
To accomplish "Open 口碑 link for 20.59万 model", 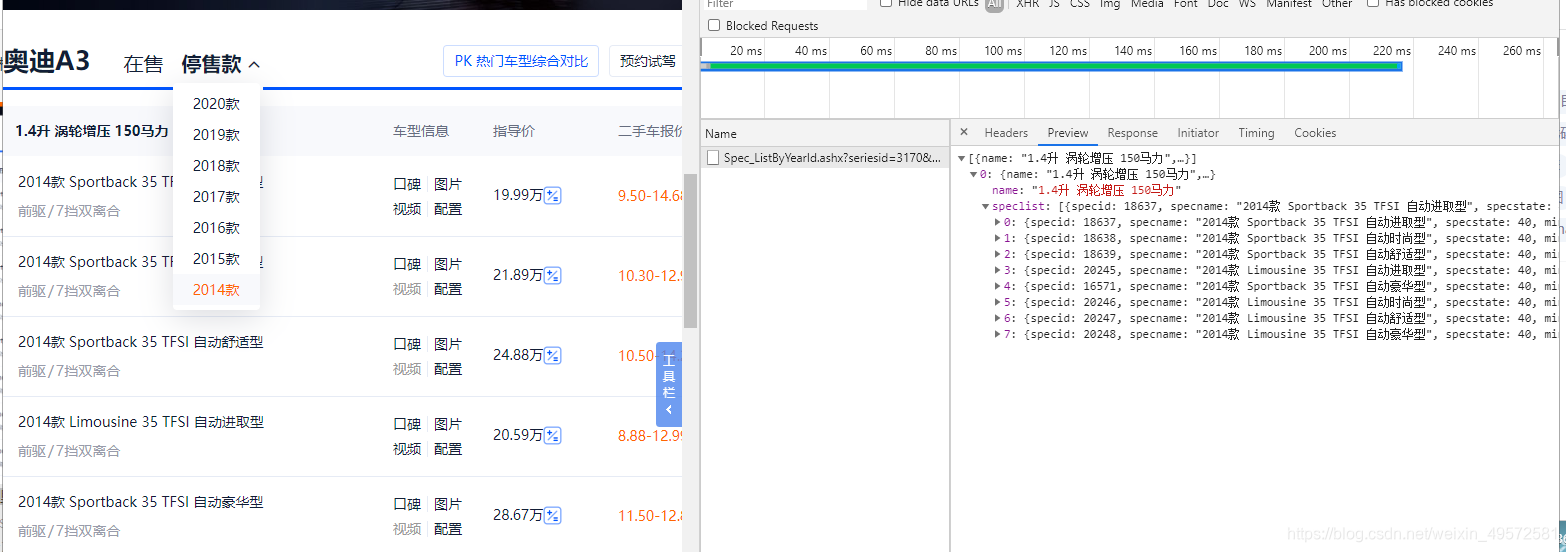I will tap(407, 424).
